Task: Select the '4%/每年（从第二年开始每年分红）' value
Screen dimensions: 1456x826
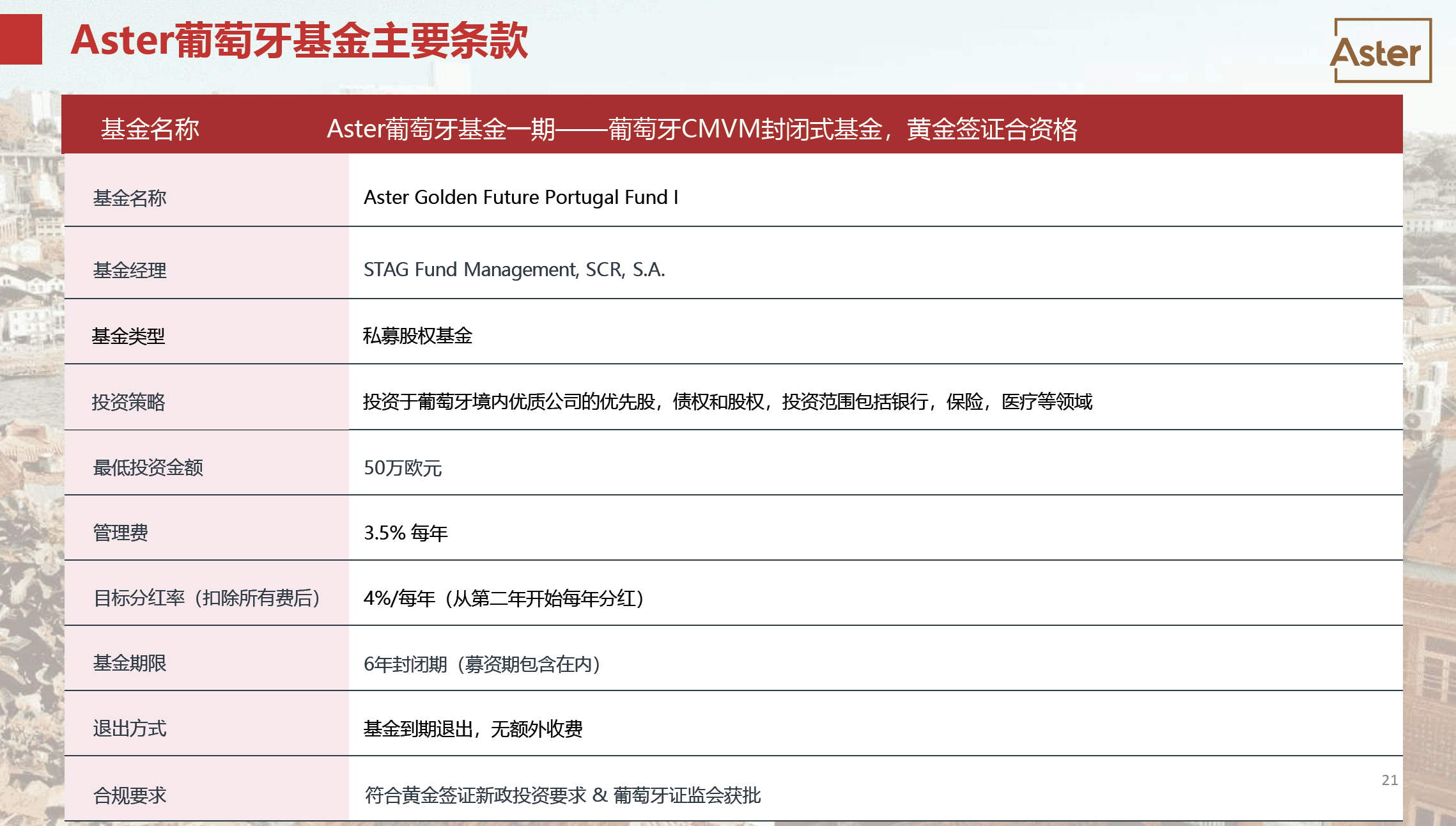Action: pyautogui.click(x=504, y=598)
